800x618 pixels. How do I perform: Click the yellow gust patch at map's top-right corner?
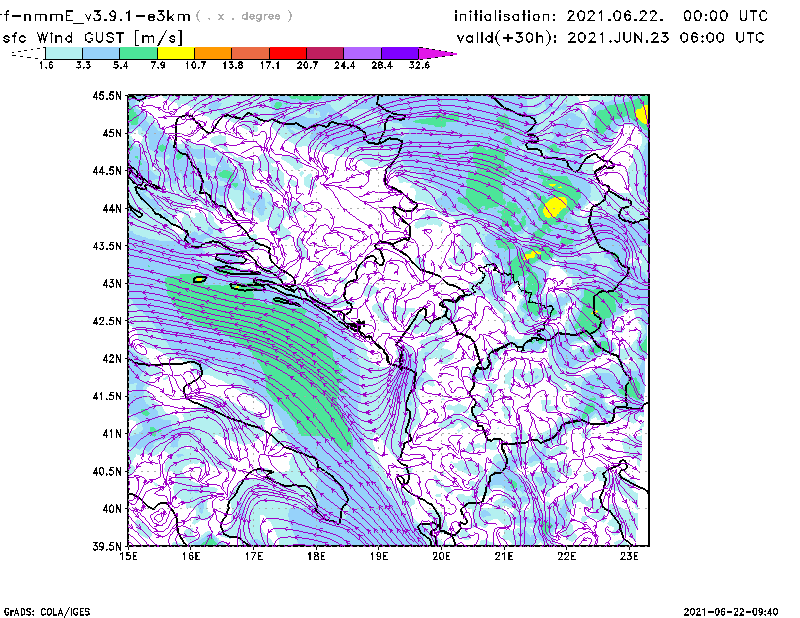pyautogui.click(x=642, y=114)
